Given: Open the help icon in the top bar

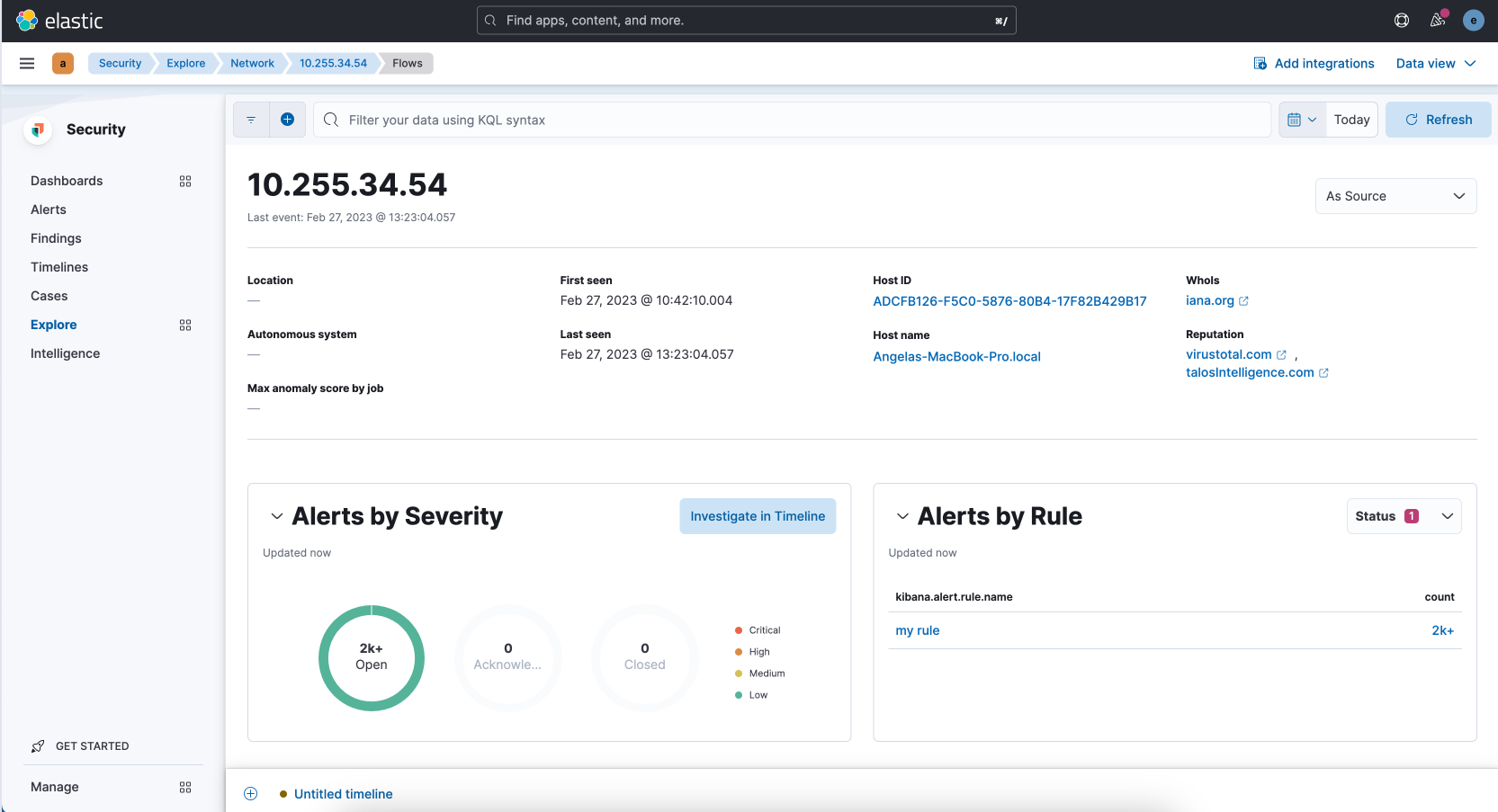Looking at the screenshot, I should click(1401, 20).
